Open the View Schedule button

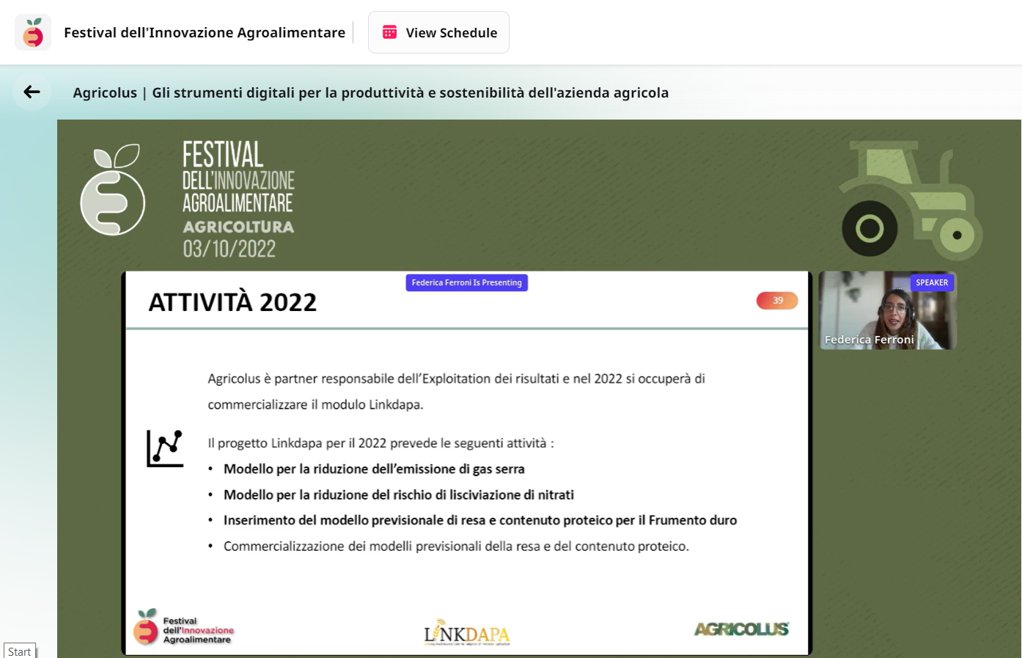coord(439,33)
